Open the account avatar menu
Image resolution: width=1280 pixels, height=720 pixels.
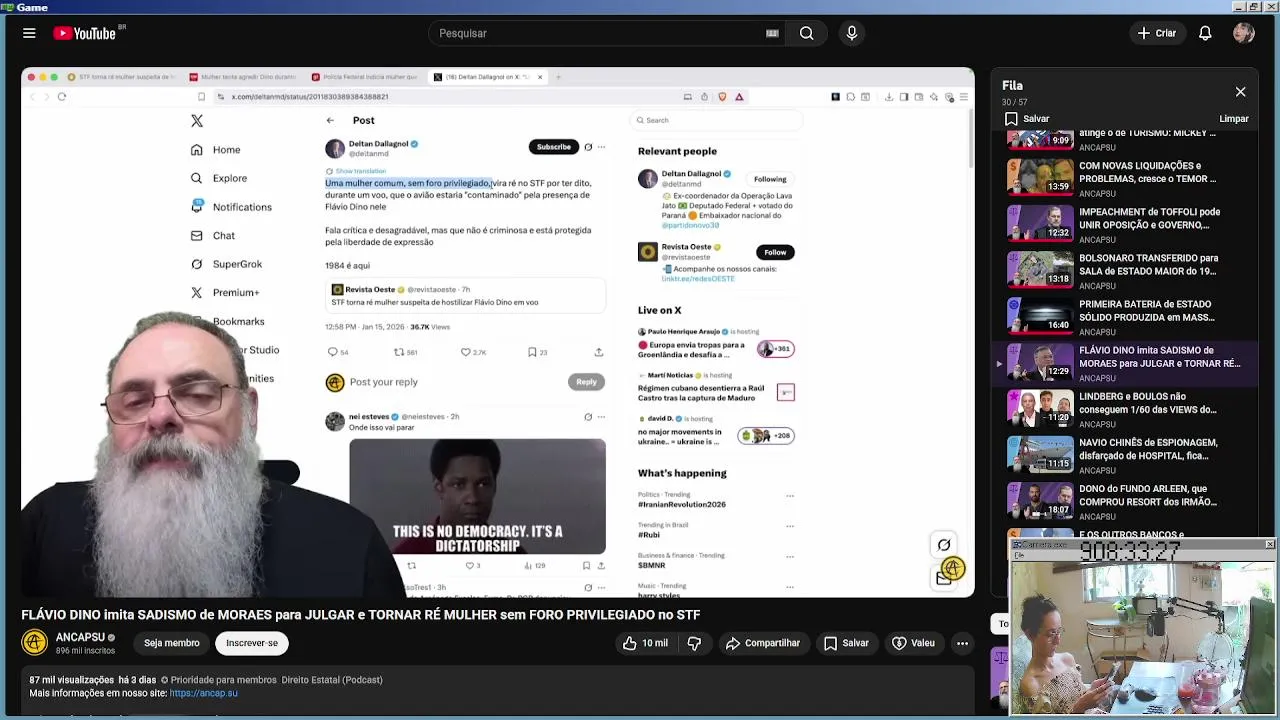coord(1244,33)
